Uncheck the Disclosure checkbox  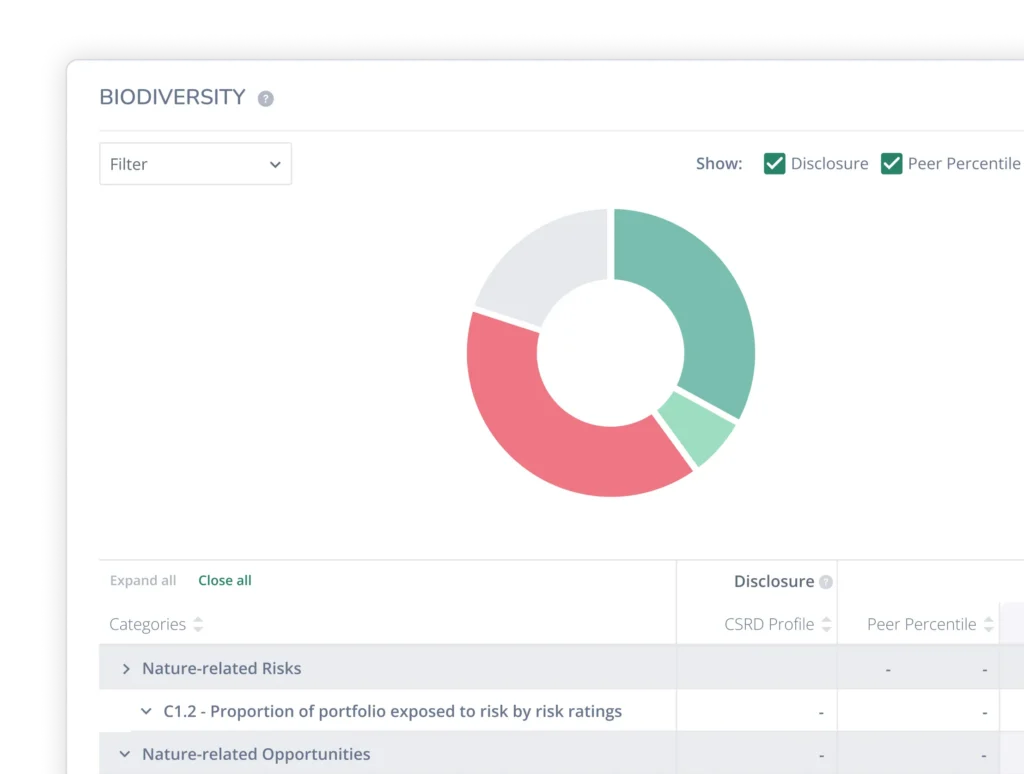coord(774,163)
